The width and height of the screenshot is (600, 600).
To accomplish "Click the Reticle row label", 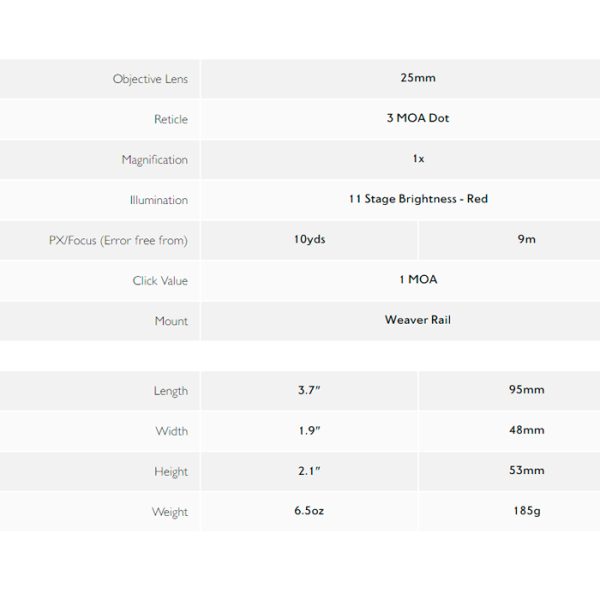I will (171, 119).
